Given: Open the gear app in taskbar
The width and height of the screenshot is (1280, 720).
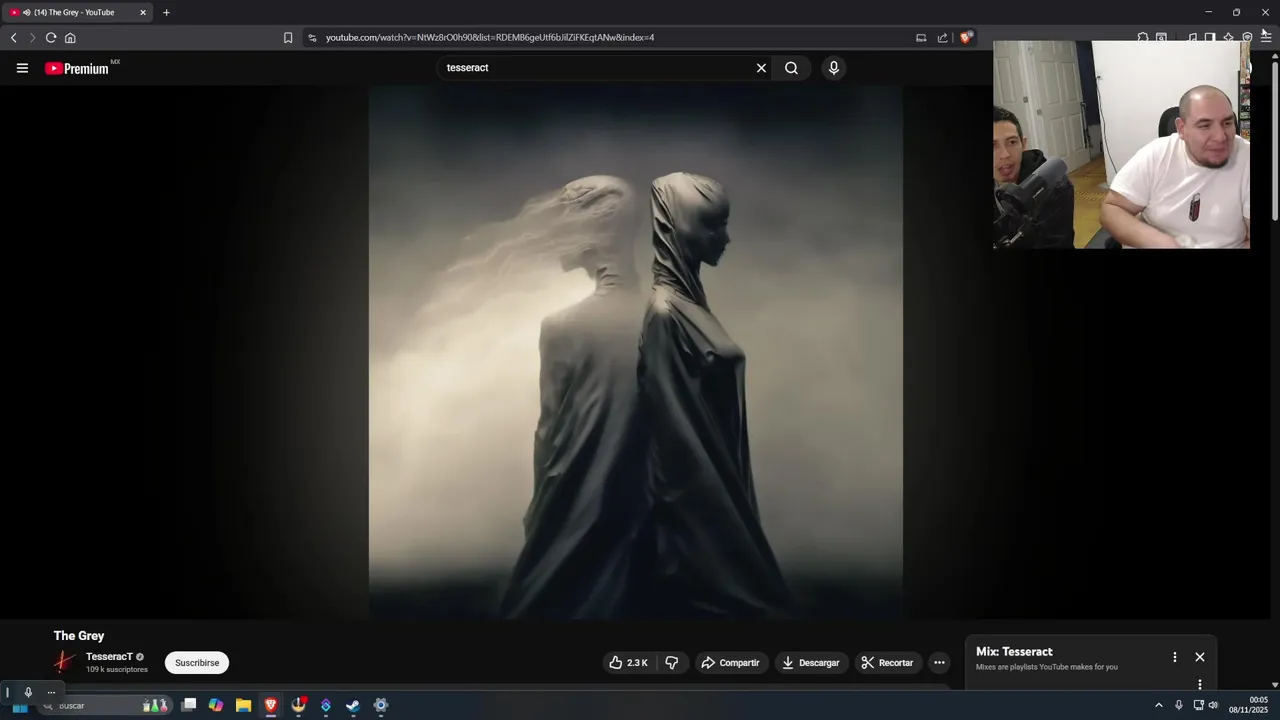Looking at the screenshot, I should [x=381, y=705].
